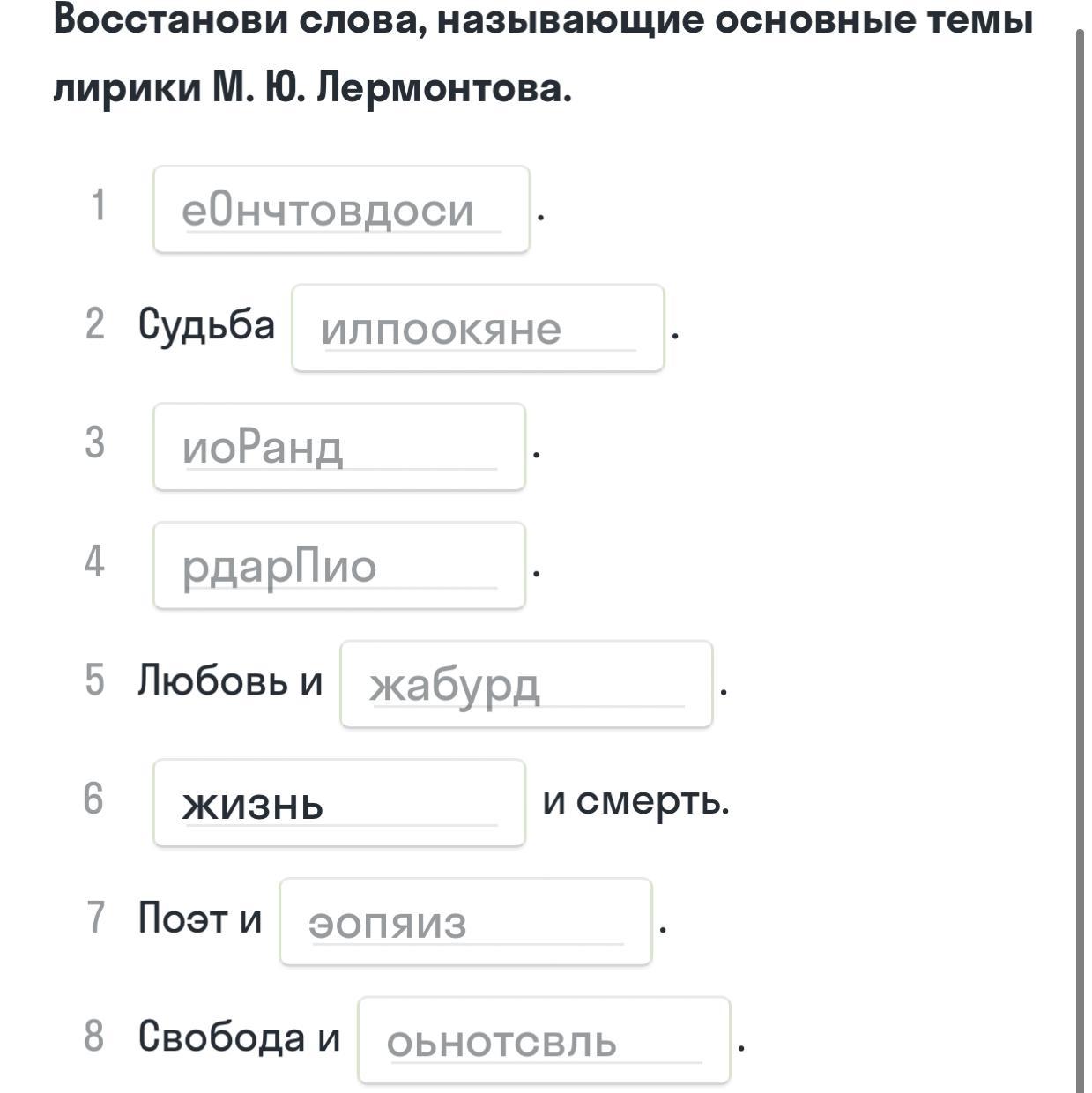Click the "Любовь и" label text
Viewport: 1092px width, 1093px height.
(230, 681)
